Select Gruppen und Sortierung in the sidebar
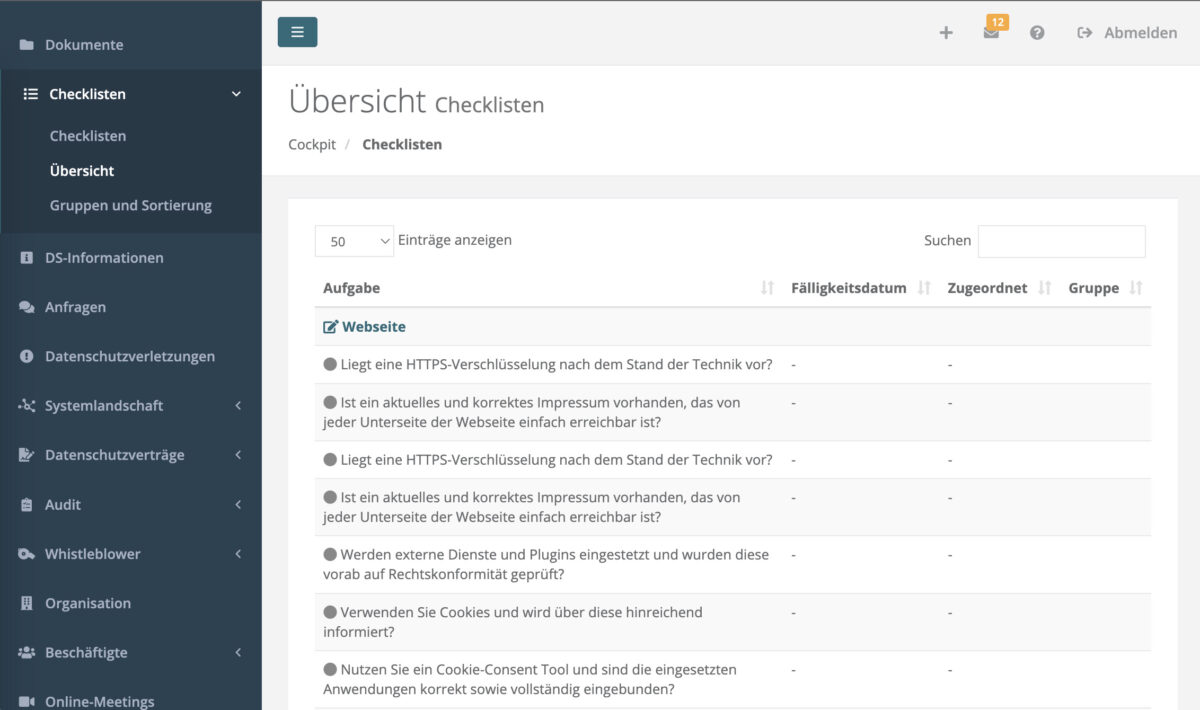Screen dimensions: 1200x710 click(131, 205)
